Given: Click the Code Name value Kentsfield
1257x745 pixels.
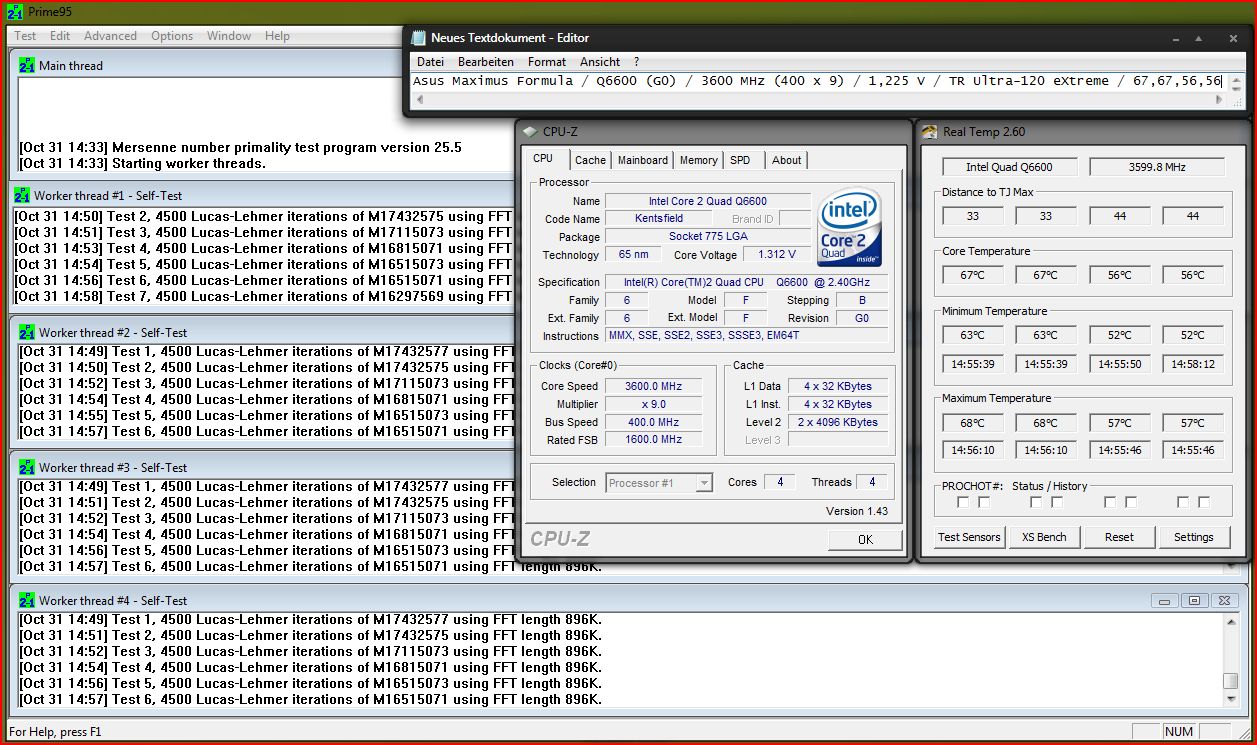Looking at the screenshot, I should coord(660,219).
